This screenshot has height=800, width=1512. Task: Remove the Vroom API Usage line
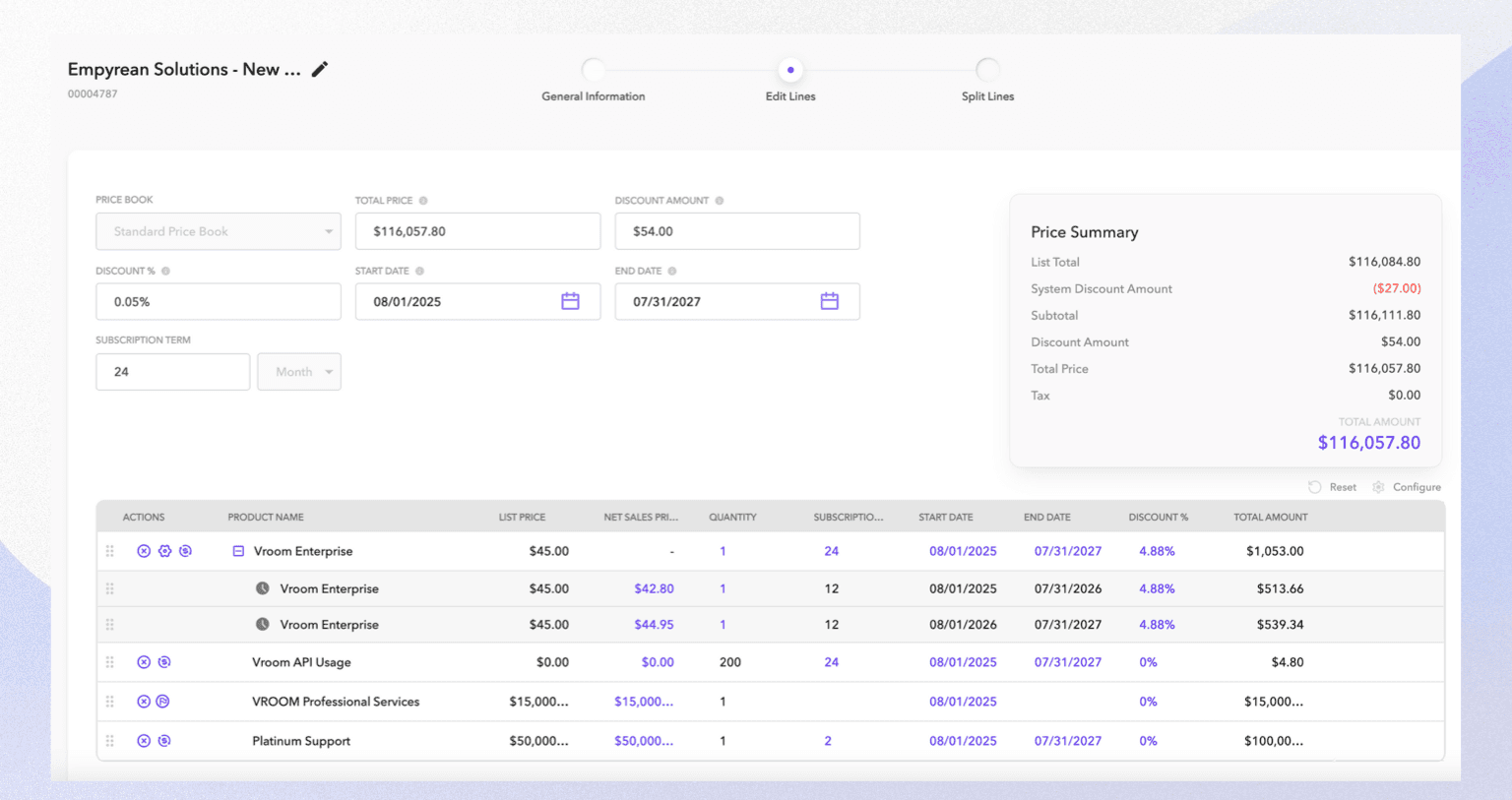coord(144,662)
